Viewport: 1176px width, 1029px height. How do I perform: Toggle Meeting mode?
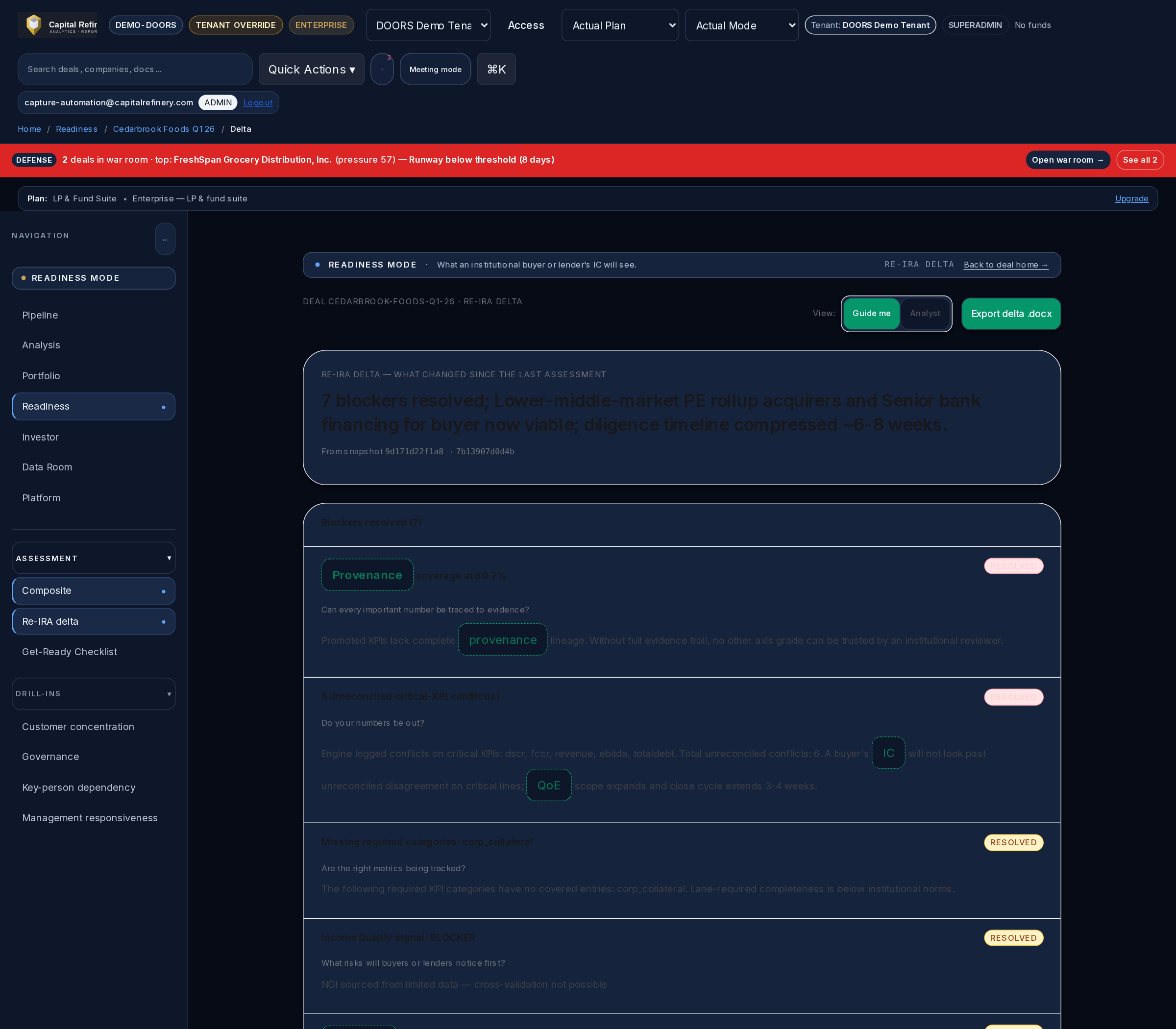tap(435, 69)
